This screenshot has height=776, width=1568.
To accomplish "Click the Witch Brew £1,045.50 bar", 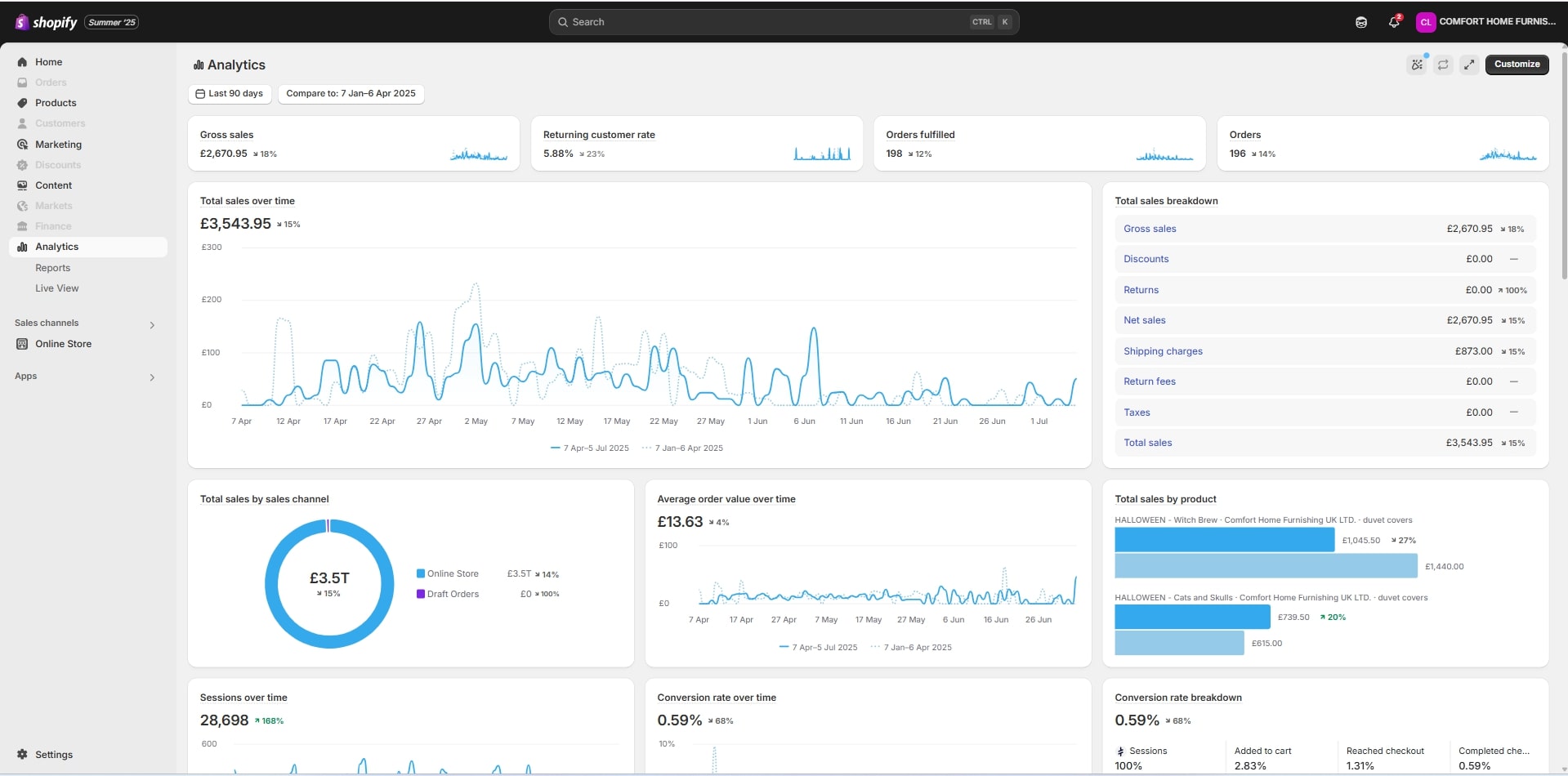I will 1224,540.
